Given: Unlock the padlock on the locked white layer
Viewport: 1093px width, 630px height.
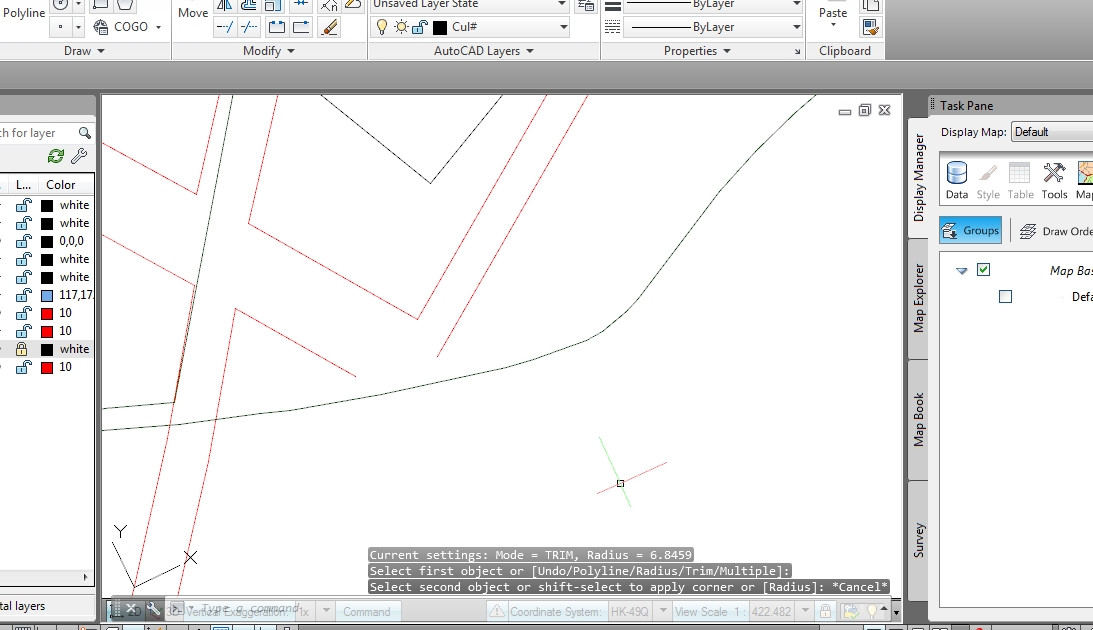Looking at the screenshot, I should click(x=23, y=348).
